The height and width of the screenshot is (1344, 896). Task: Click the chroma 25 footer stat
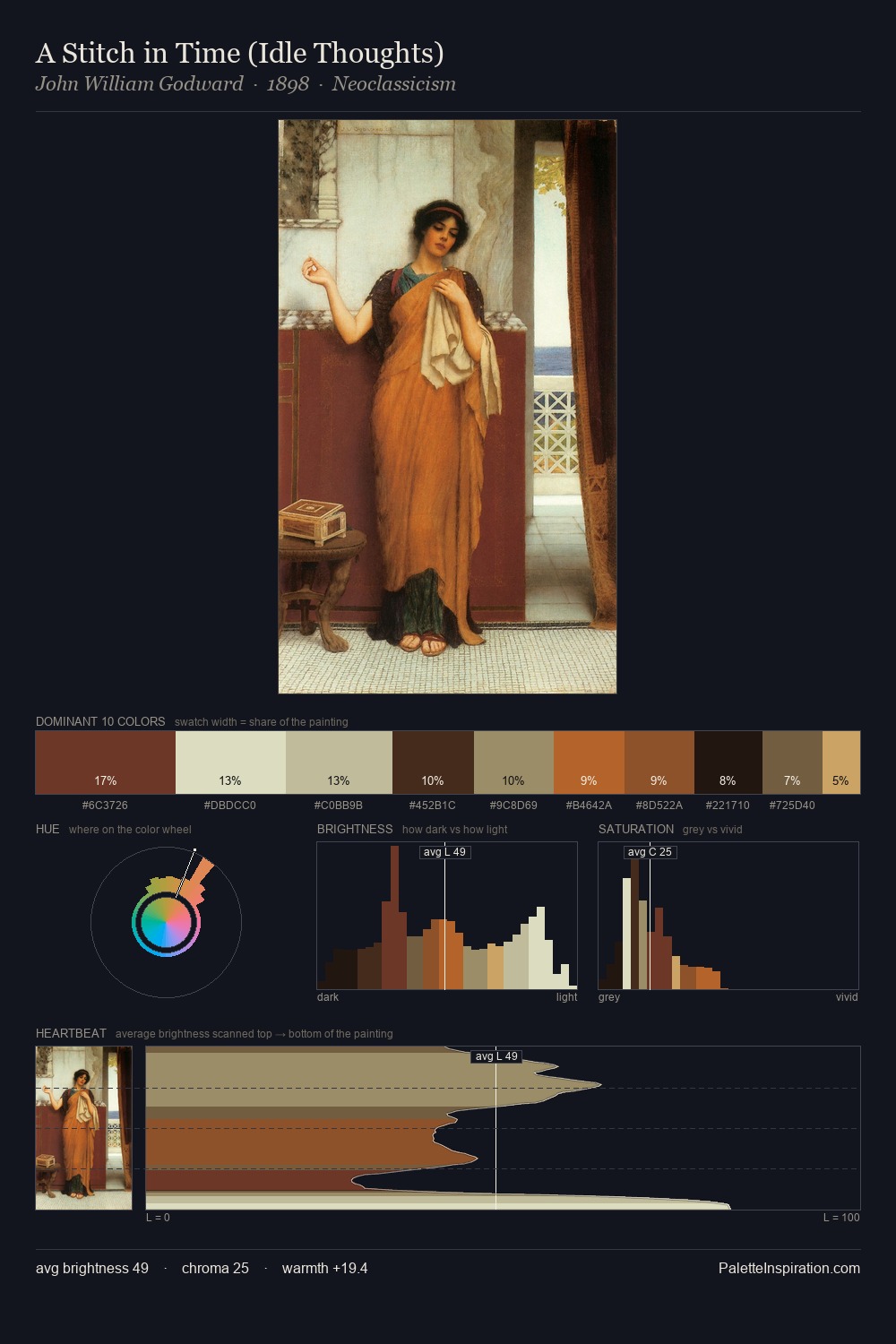tap(215, 1268)
